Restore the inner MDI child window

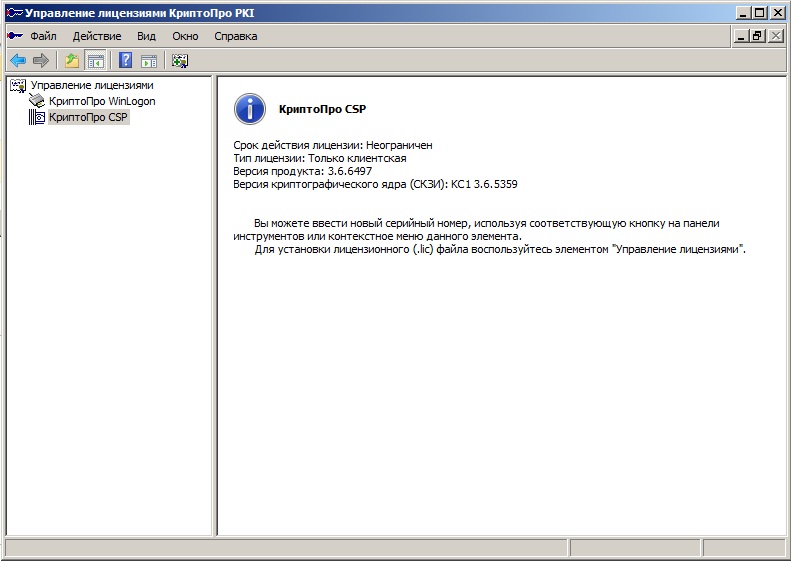(x=757, y=36)
